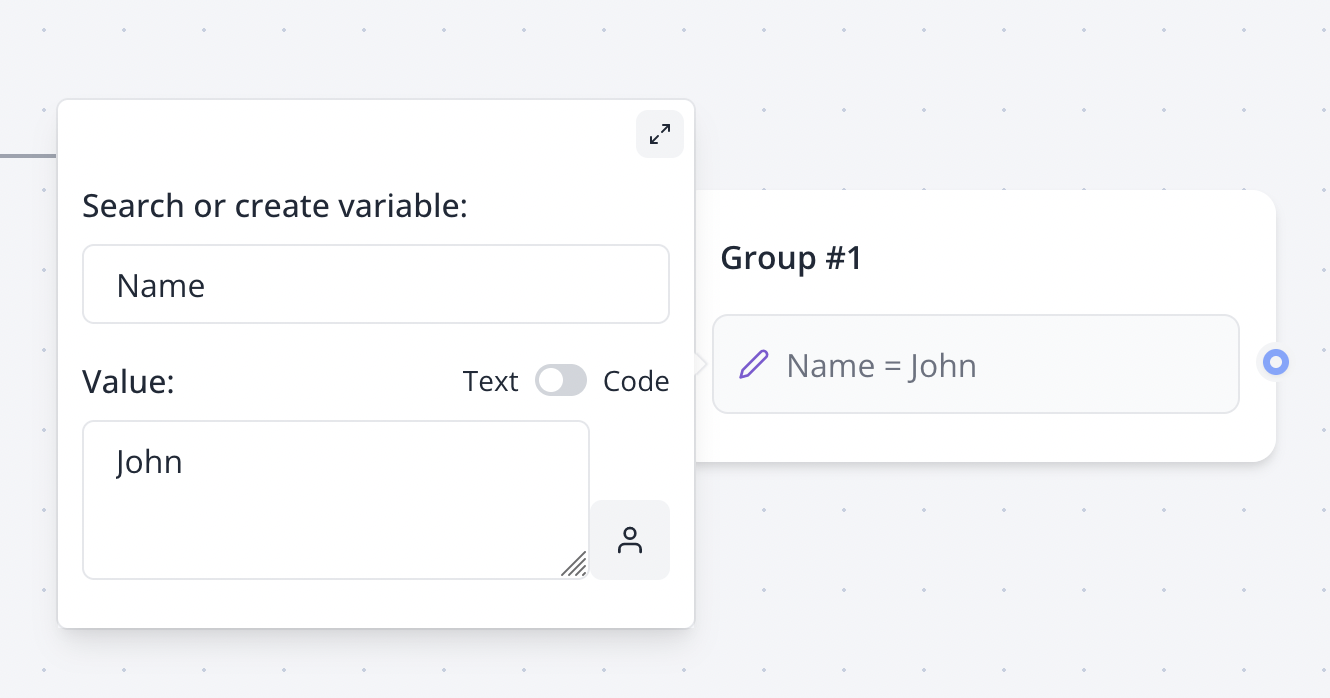The image size is (1330, 698).
Task: Click the "Text" label next to switch
Action: (490, 381)
